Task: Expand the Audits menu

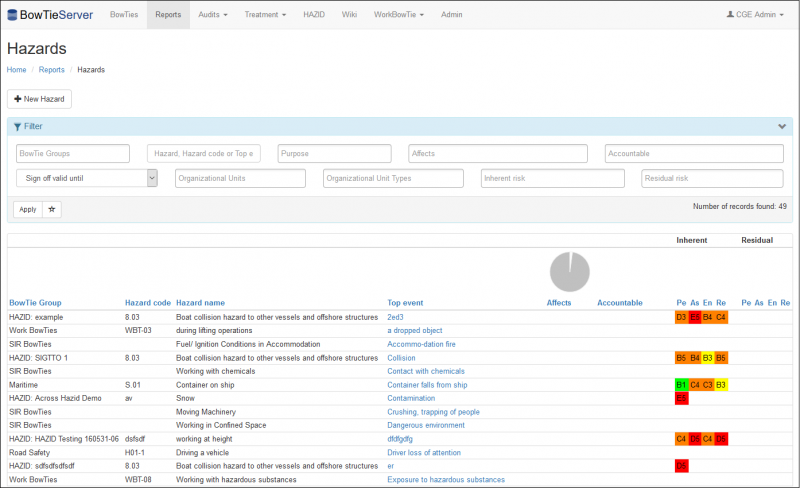Action: coord(212,15)
